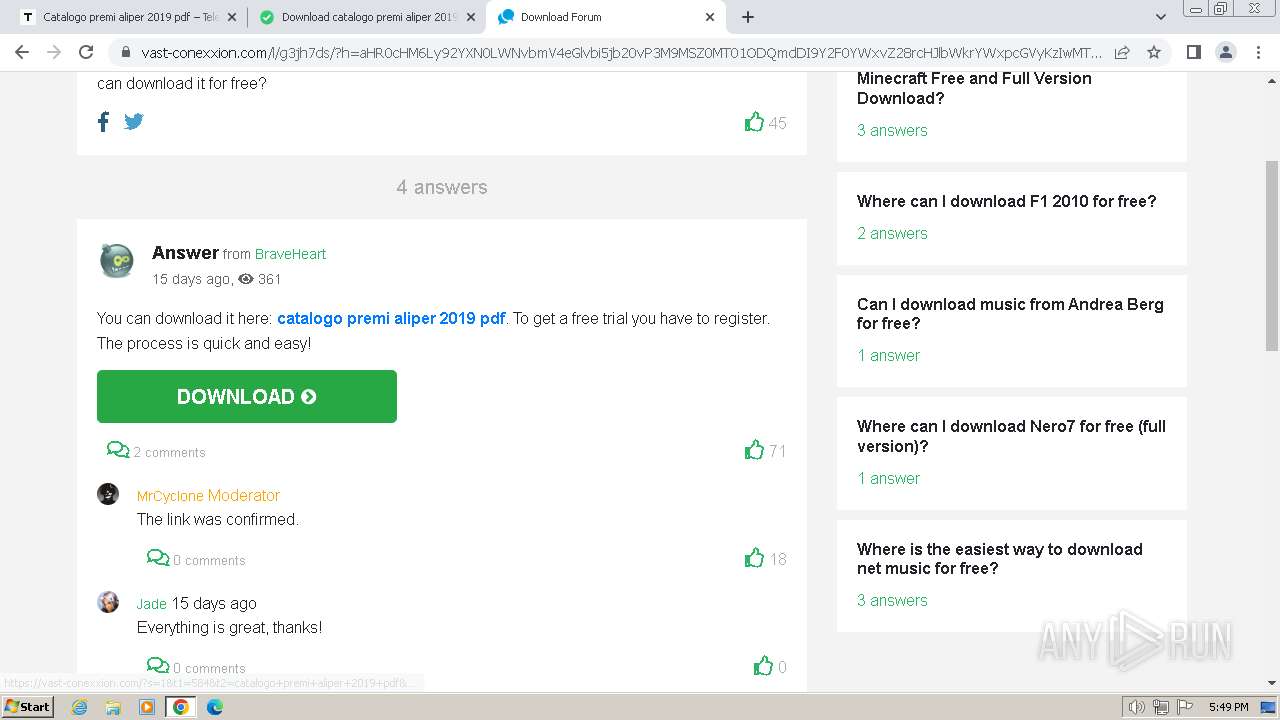Open Jade's avatar image

108,601
